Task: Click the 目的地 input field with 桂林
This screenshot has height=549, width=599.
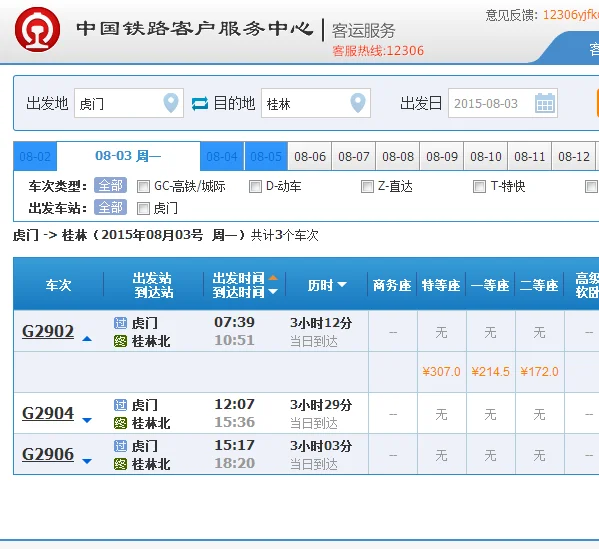Action: click(x=316, y=103)
